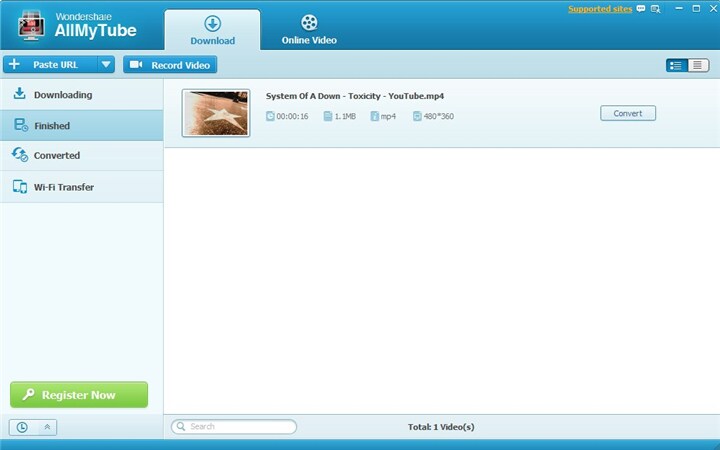Click the Online Video film reel icon

[x=309, y=22]
